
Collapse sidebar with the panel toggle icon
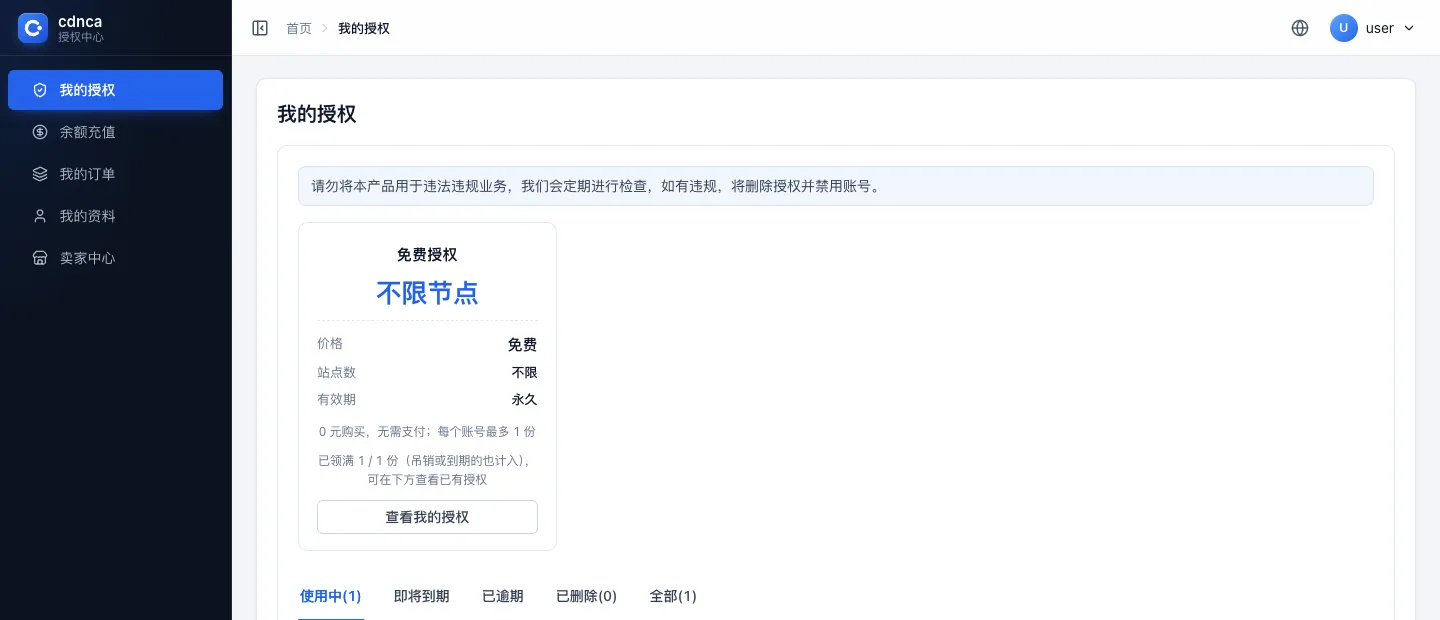(x=260, y=28)
